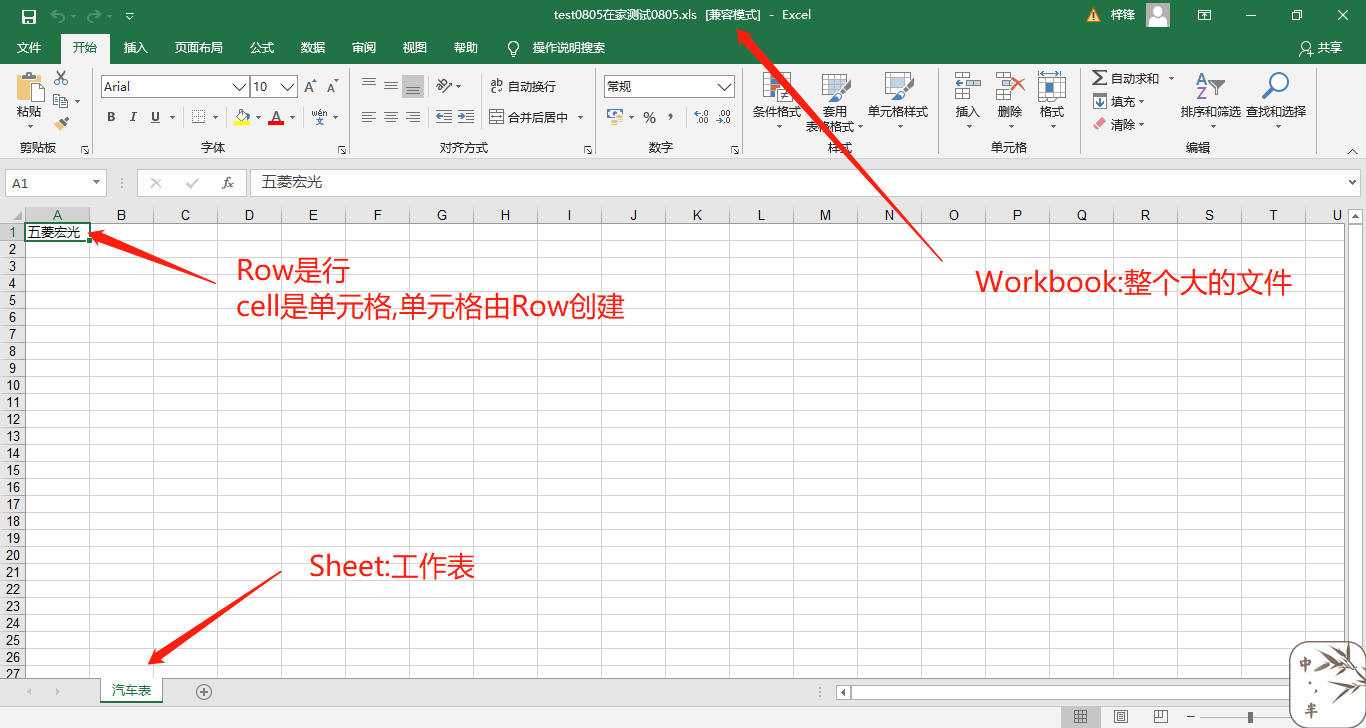Switch to the 插入 ribbon tab
This screenshot has width=1366, height=728.
tap(135, 48)
